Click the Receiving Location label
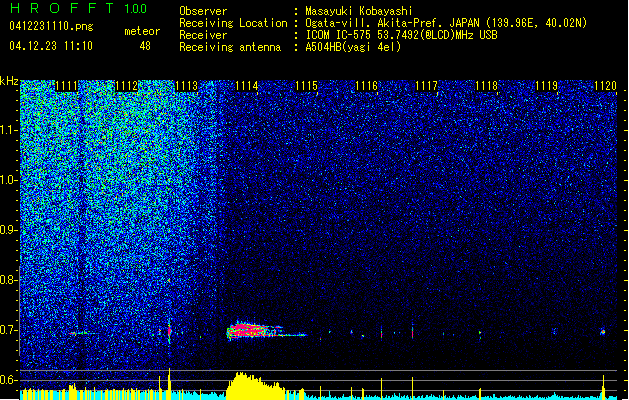The height and width of the screenshot is (400, 629). click(233, 23)
